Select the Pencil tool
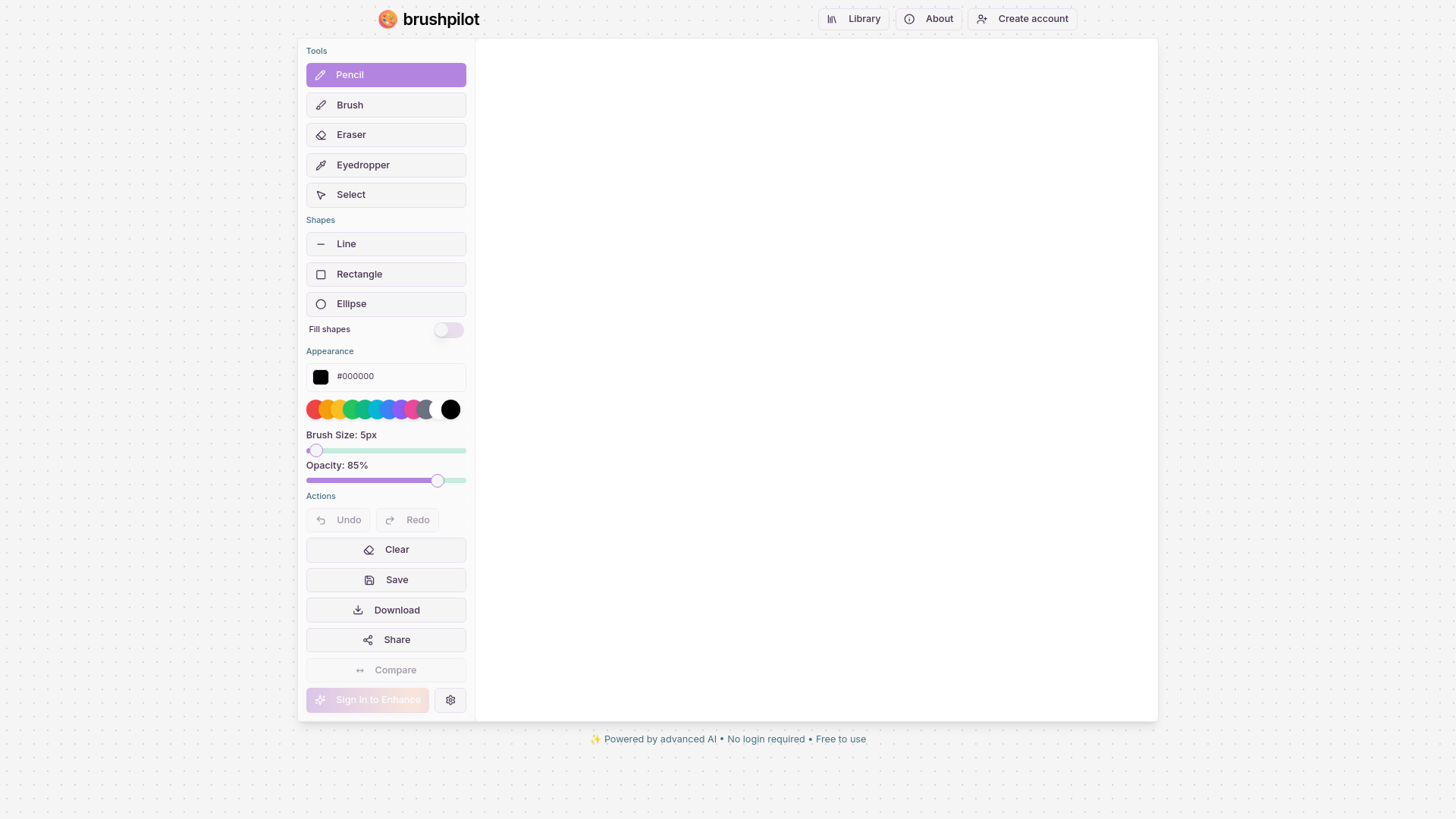The image size is (1456, 819). pyautogui.click(x=386, y=75)
